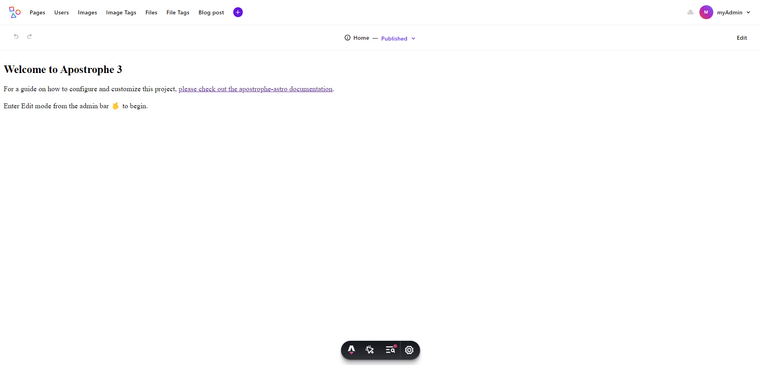
Task: Expand the myAdmin account menu chevron
Action: click(x=748, y=13)
